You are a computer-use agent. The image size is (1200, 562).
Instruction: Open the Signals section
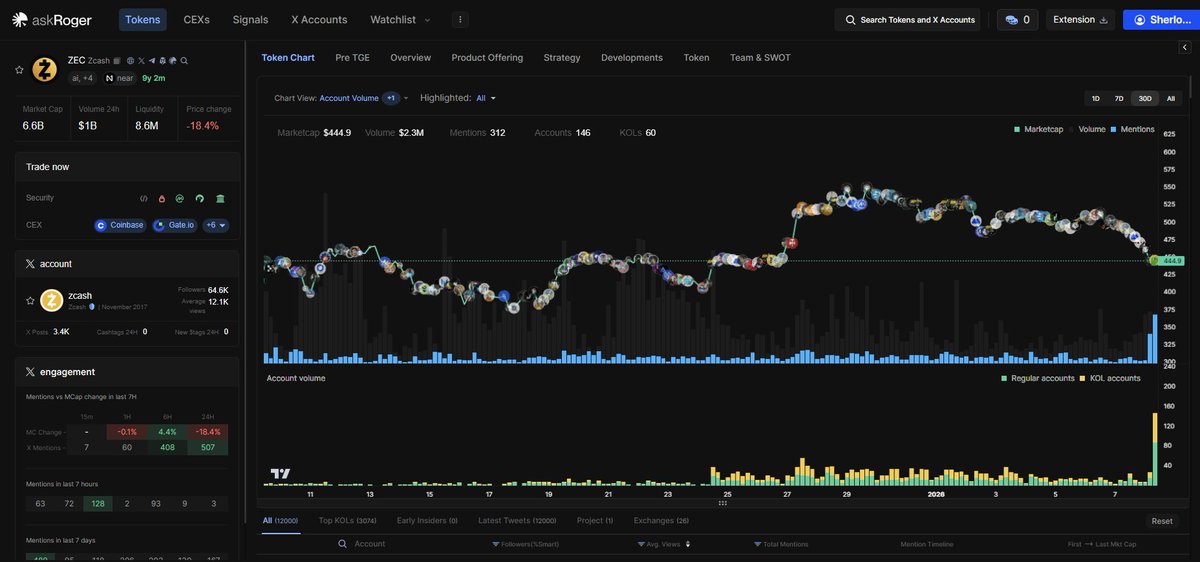pos(250,19)
